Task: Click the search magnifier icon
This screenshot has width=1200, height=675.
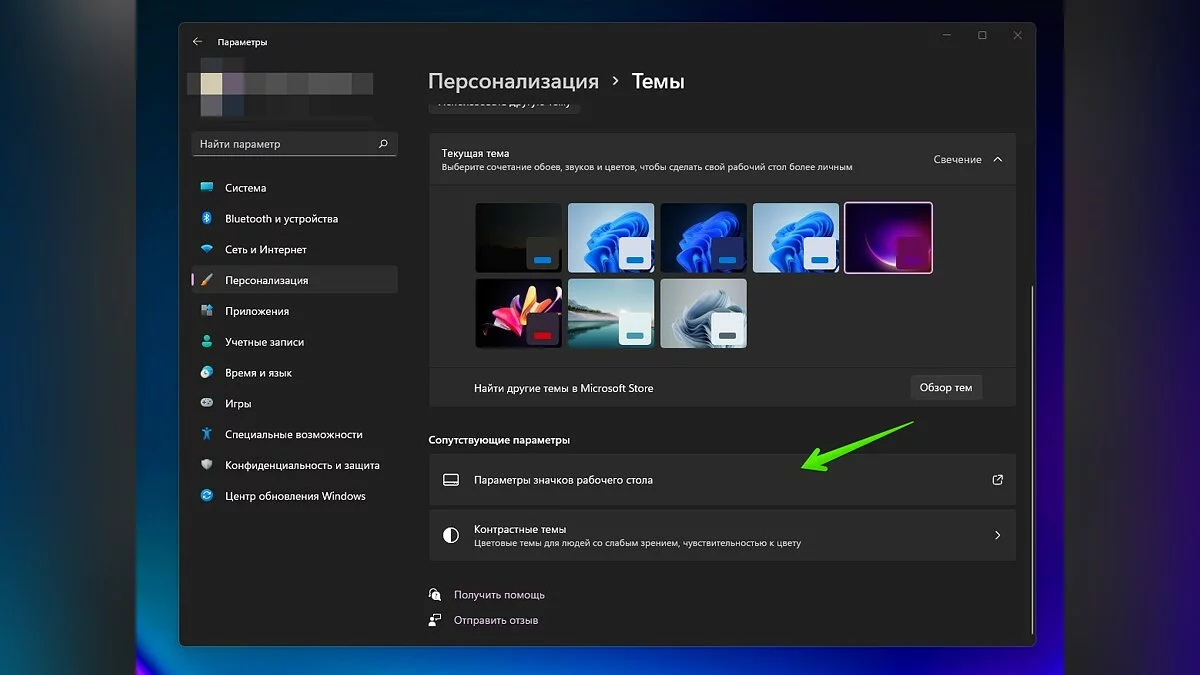Action: (x=383, y=144)
